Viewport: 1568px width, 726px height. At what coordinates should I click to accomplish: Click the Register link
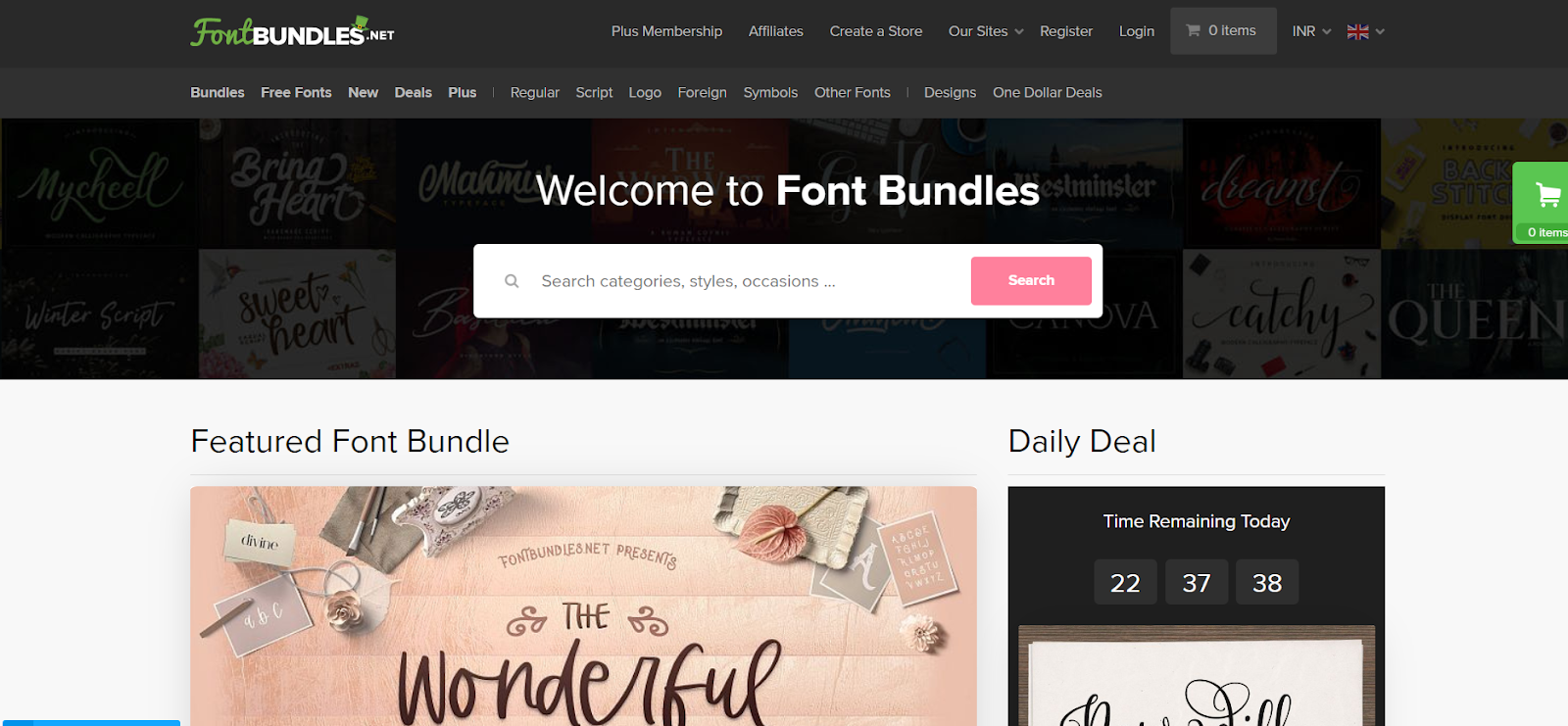click(x=1066, y=31)
